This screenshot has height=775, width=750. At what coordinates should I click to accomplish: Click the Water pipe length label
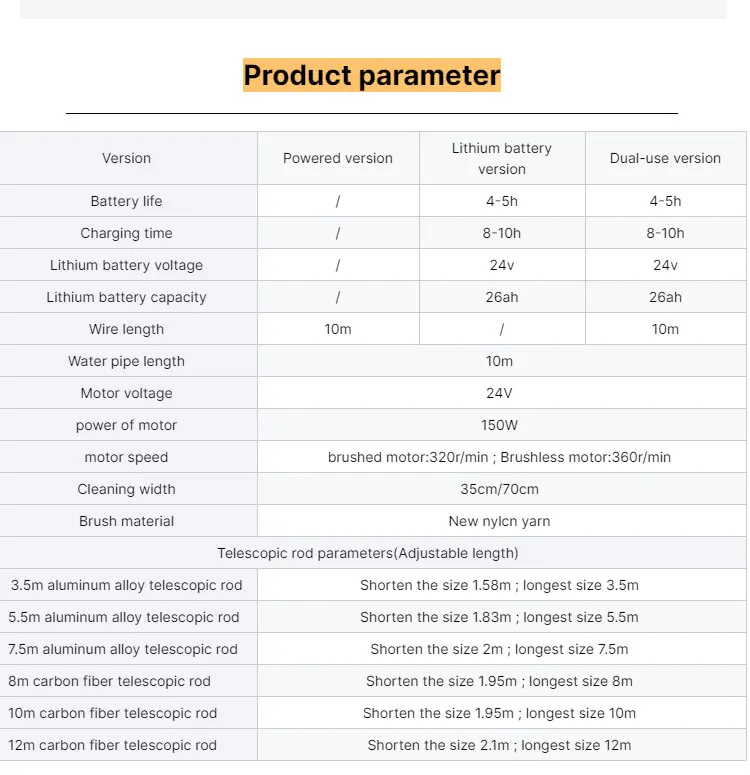[126, 361]
